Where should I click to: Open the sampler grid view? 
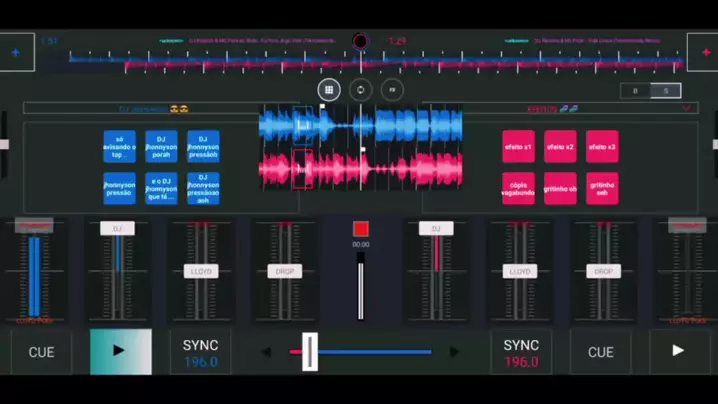(329, 90)
